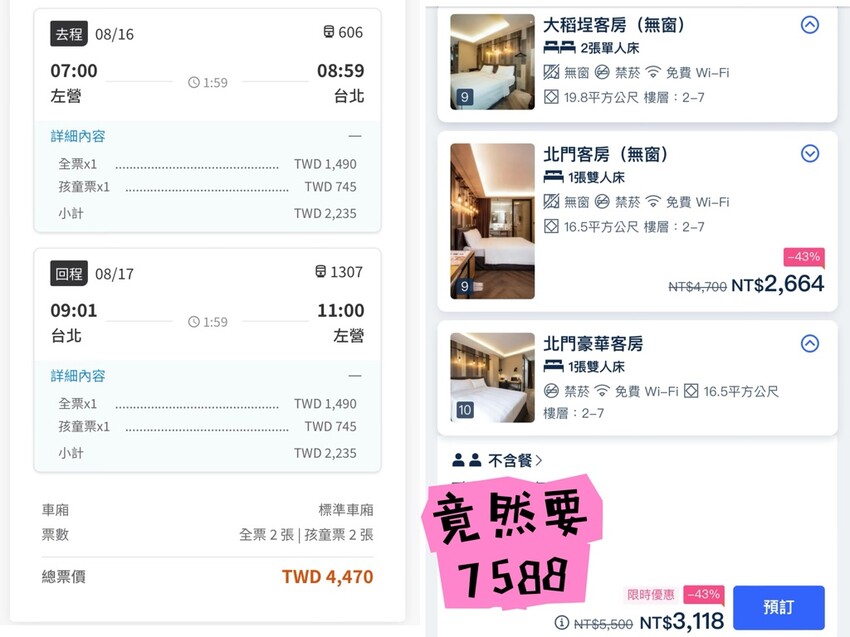
Task: Collapse the 大稻埕客房（無窗） room card
Action: (810, 25)
